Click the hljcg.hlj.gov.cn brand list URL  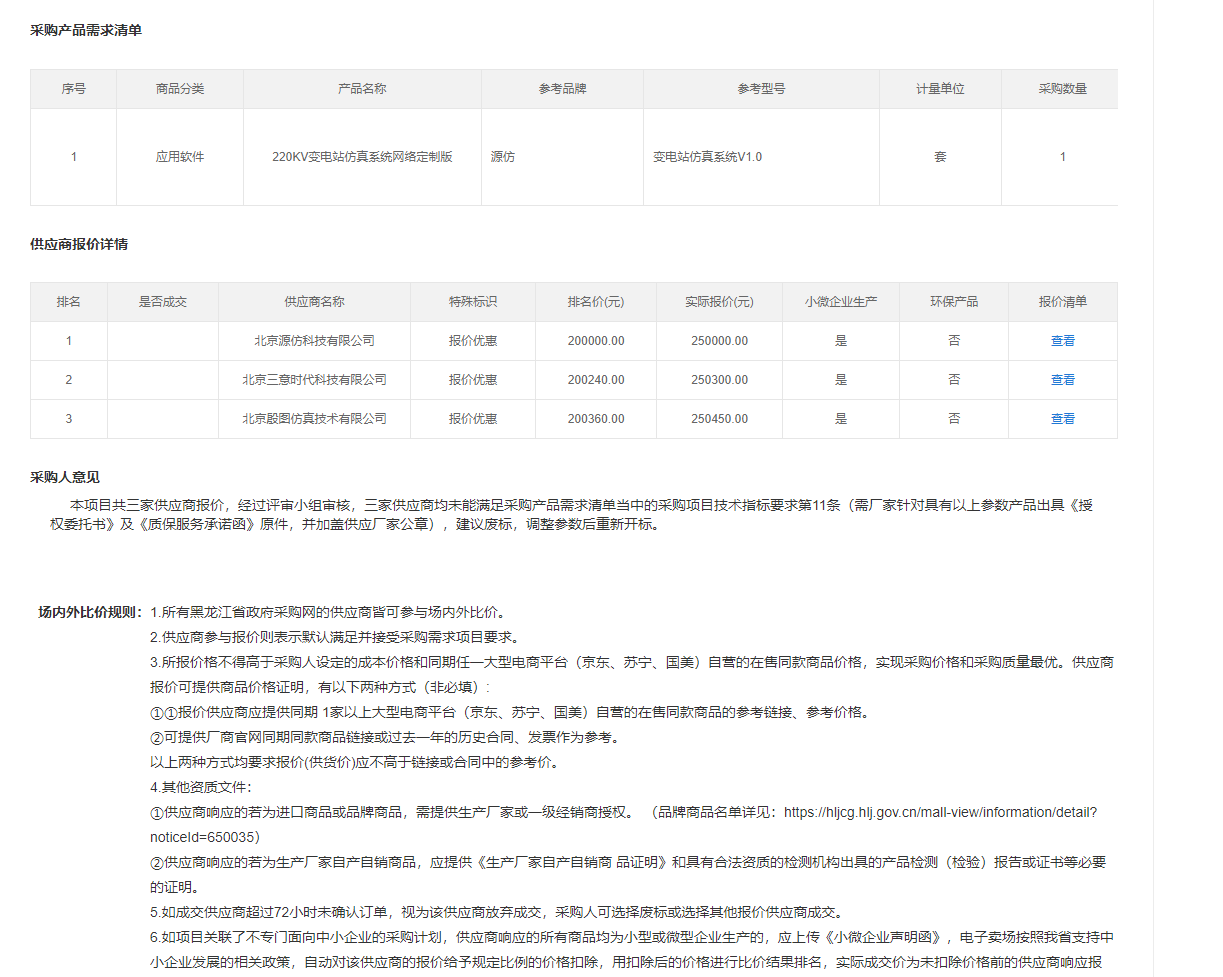pyautogui.click(x=939, y=812)
